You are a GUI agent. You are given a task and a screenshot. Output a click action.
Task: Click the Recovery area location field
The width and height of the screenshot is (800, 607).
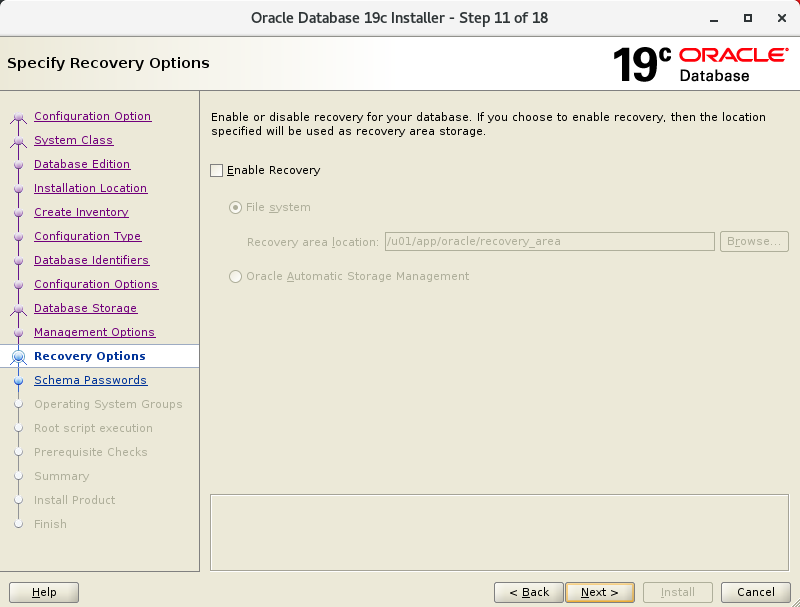(549, 241)
